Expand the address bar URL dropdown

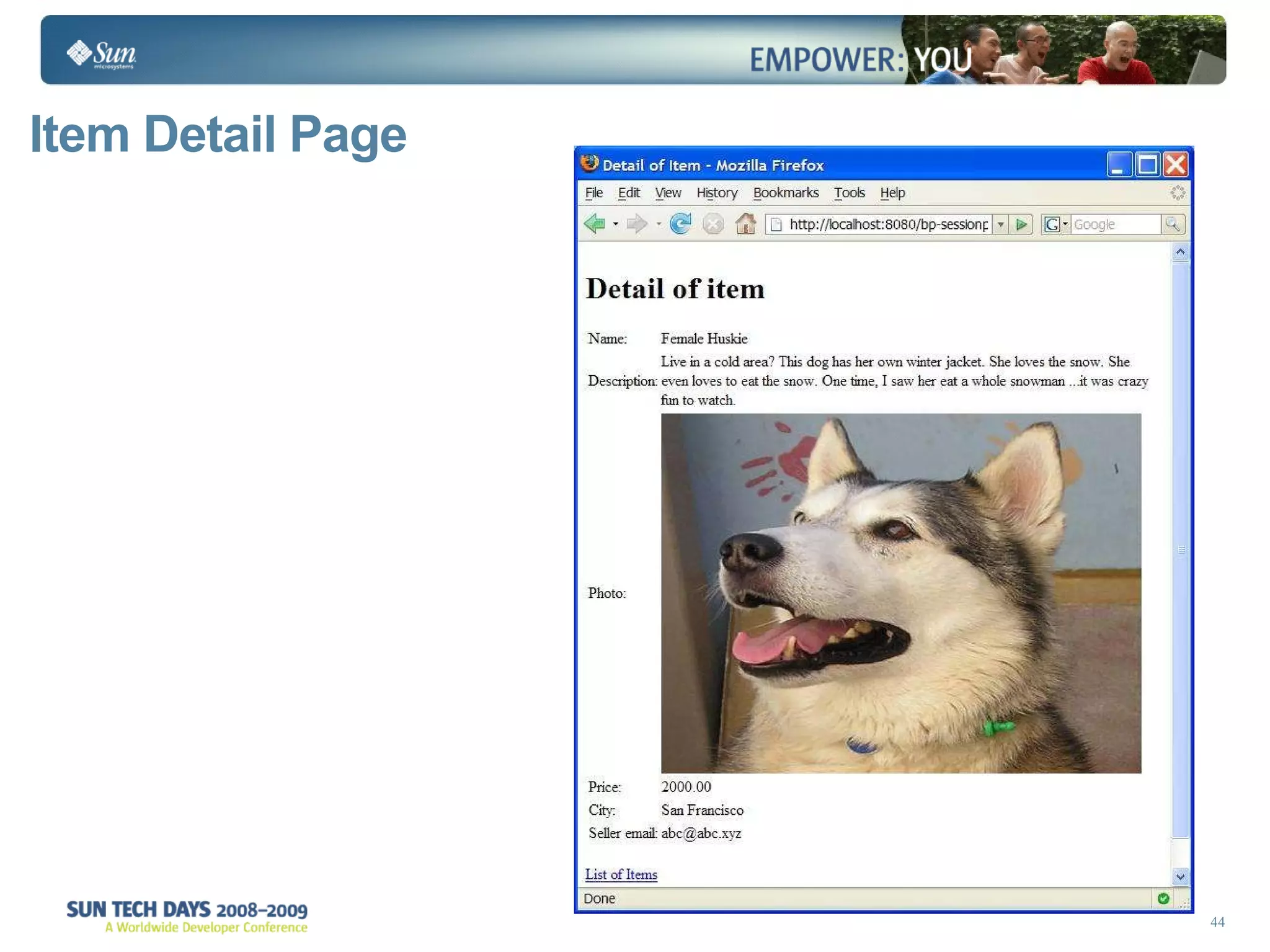point(1000,224)
